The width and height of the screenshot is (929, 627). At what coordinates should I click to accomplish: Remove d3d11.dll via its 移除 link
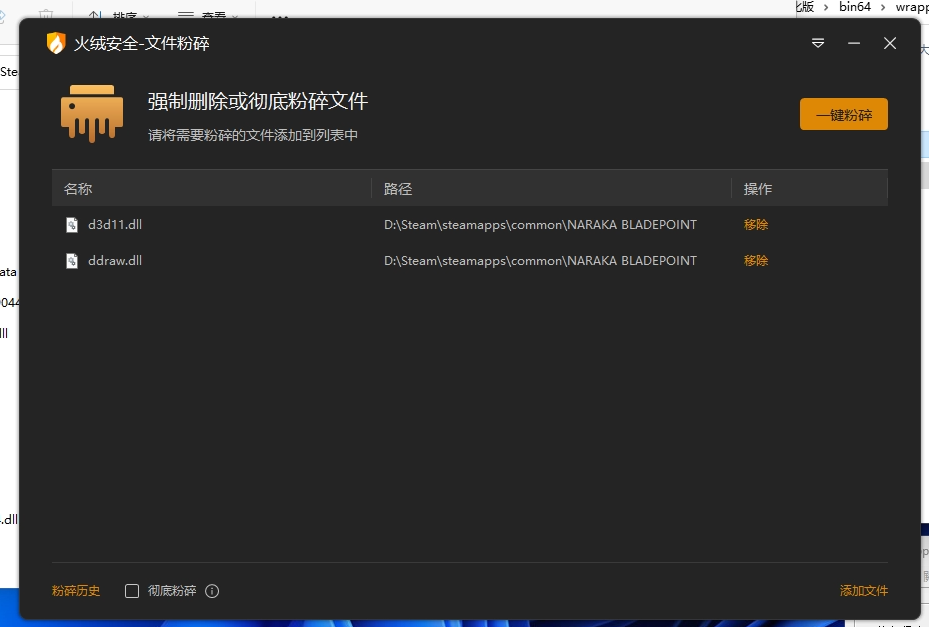tap(755, 225)
